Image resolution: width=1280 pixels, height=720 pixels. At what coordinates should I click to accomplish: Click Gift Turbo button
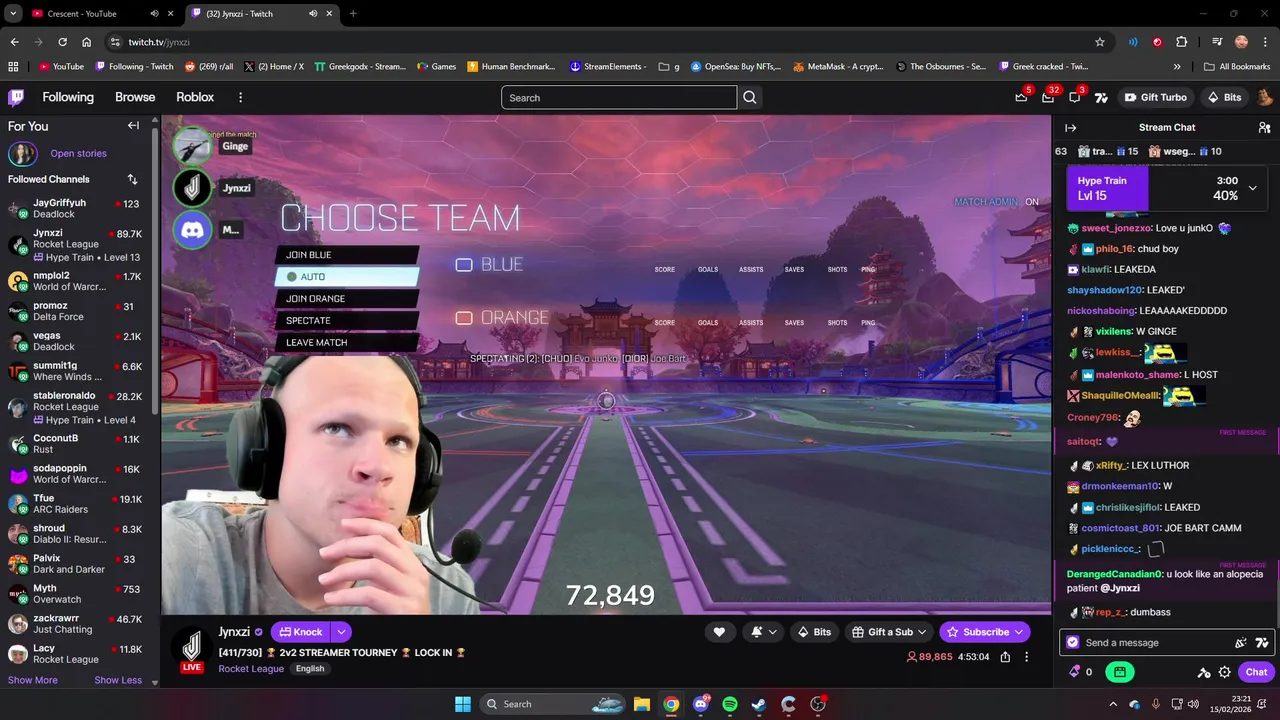[1156, 97]
